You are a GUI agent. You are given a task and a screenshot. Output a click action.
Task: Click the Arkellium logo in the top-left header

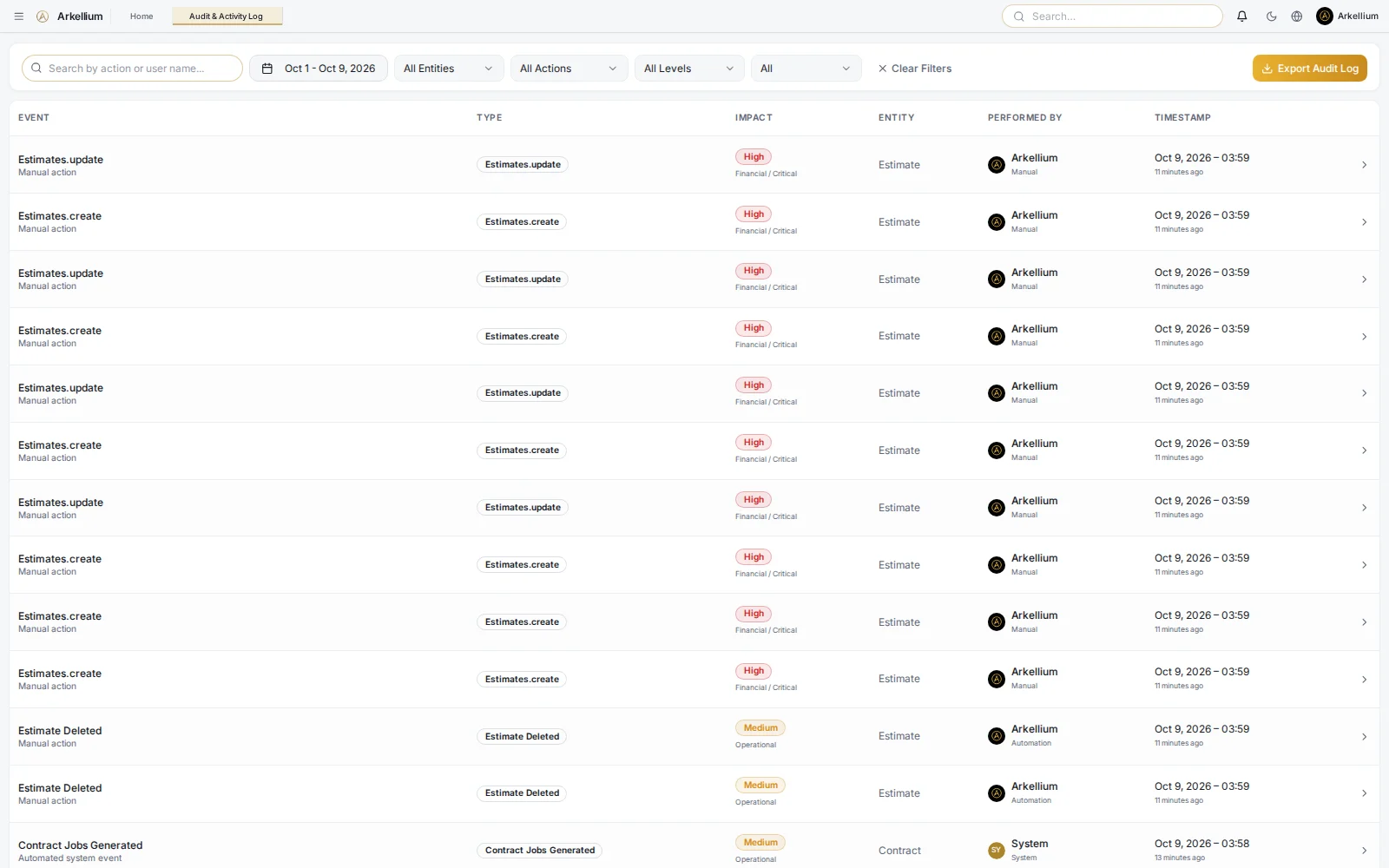tap(43, 16)
